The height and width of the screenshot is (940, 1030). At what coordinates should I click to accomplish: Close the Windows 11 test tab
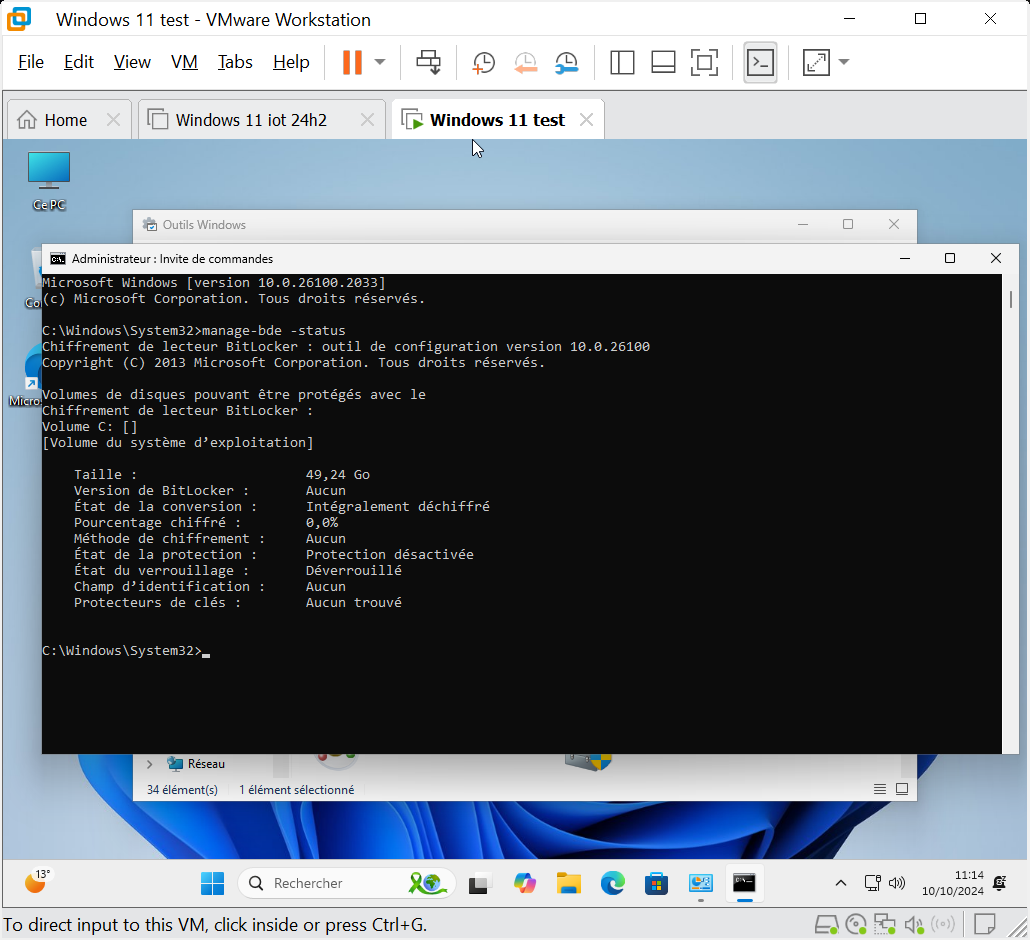587,120
